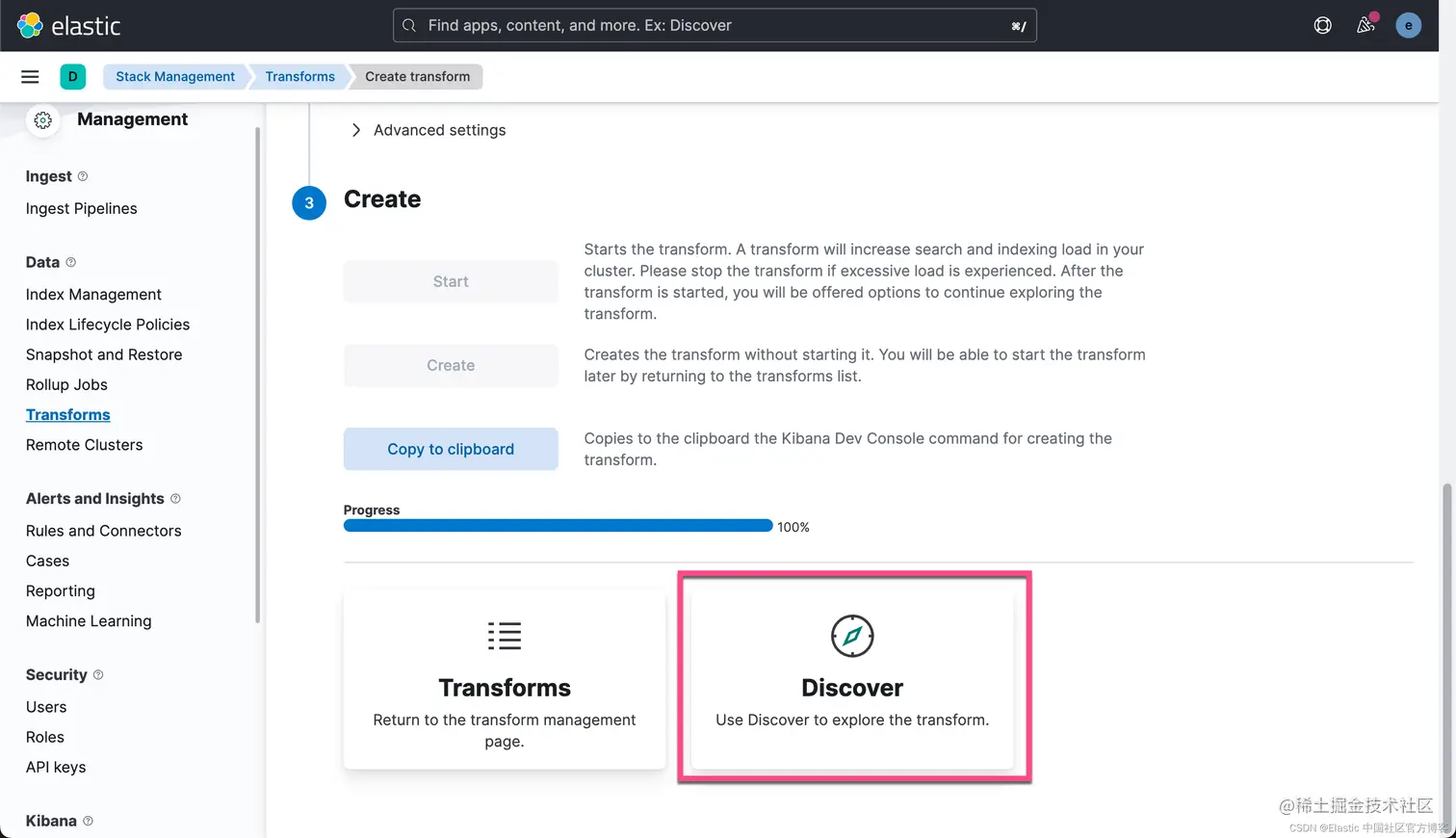
Task: Click the Ingest help icon
Action: tap(83, 176)
